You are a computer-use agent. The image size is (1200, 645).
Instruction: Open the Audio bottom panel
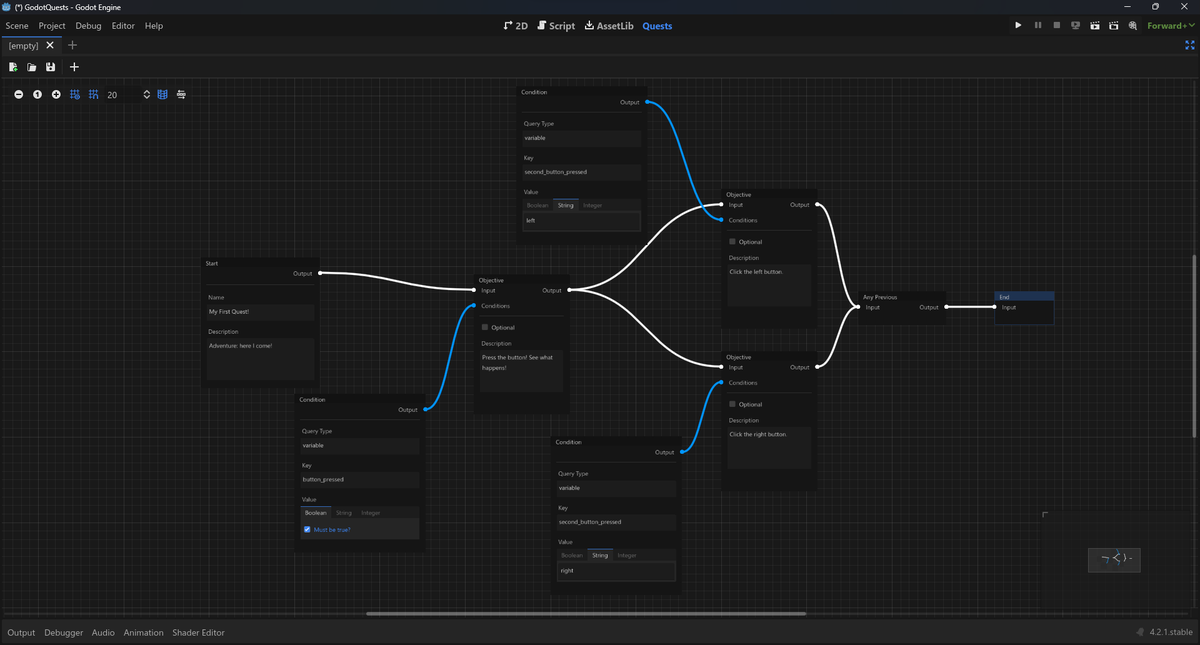(103, 632)
